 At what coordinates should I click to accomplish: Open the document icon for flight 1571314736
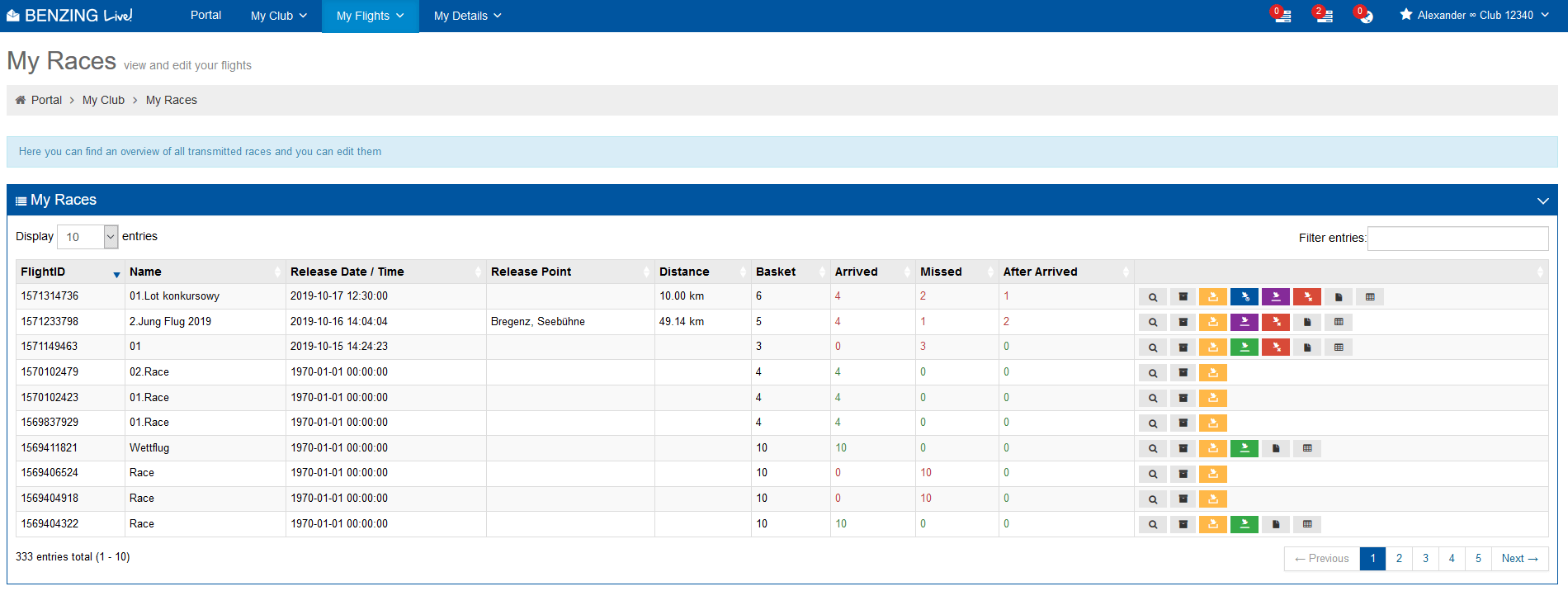pos(1339,297)
